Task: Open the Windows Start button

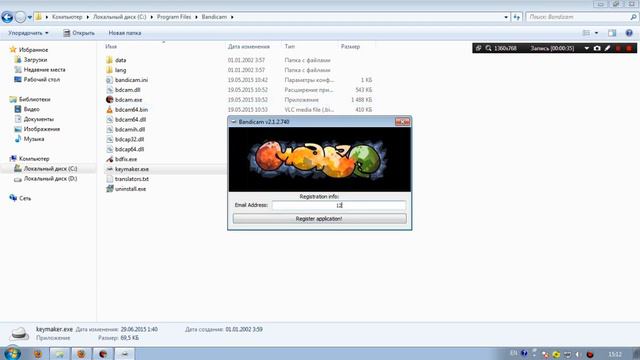Action: pos(11,353)
